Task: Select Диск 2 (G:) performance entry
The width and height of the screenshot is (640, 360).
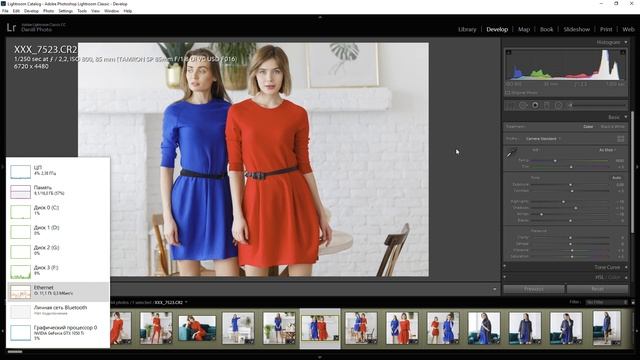Action: [x=58, y=251]
